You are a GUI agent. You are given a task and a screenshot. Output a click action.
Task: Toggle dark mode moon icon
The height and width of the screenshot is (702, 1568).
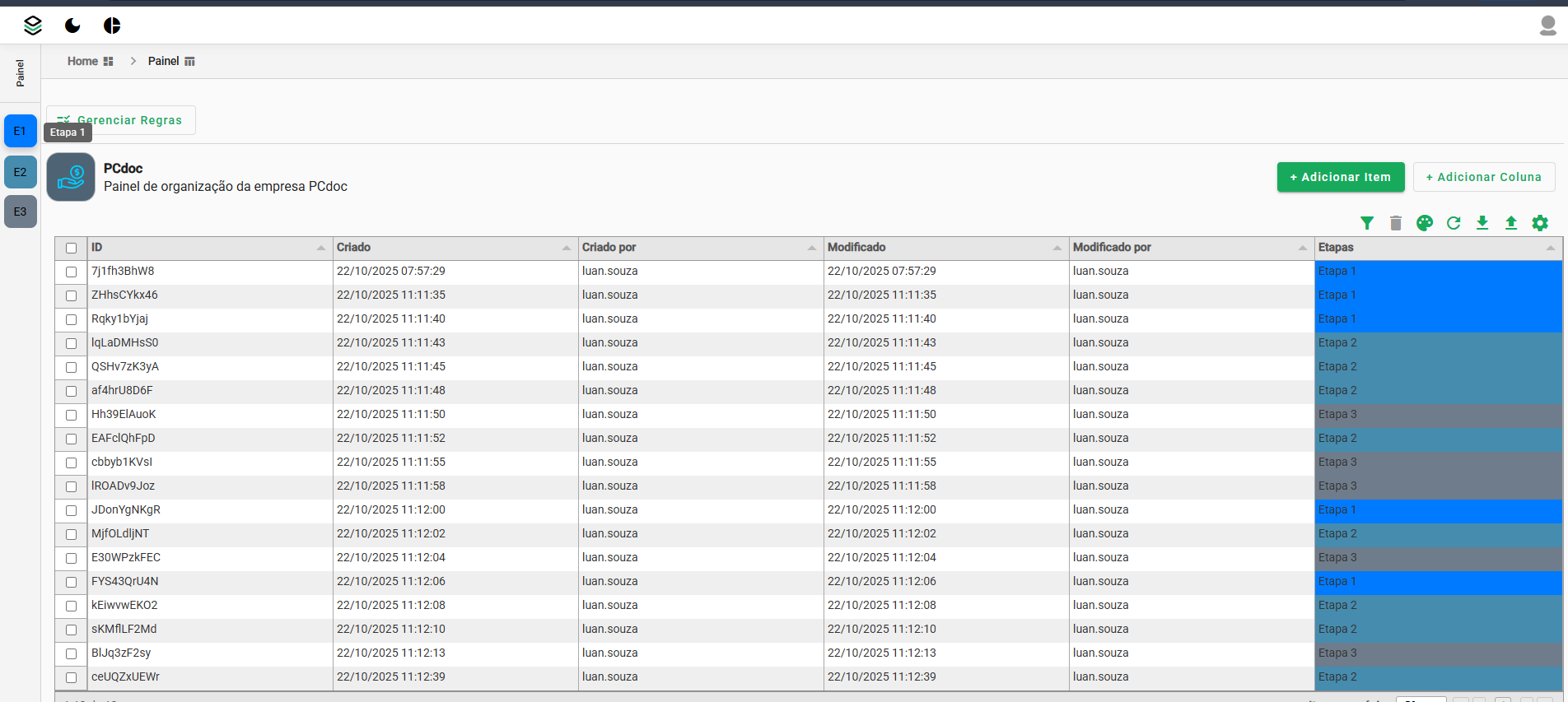tap(72, 26)
